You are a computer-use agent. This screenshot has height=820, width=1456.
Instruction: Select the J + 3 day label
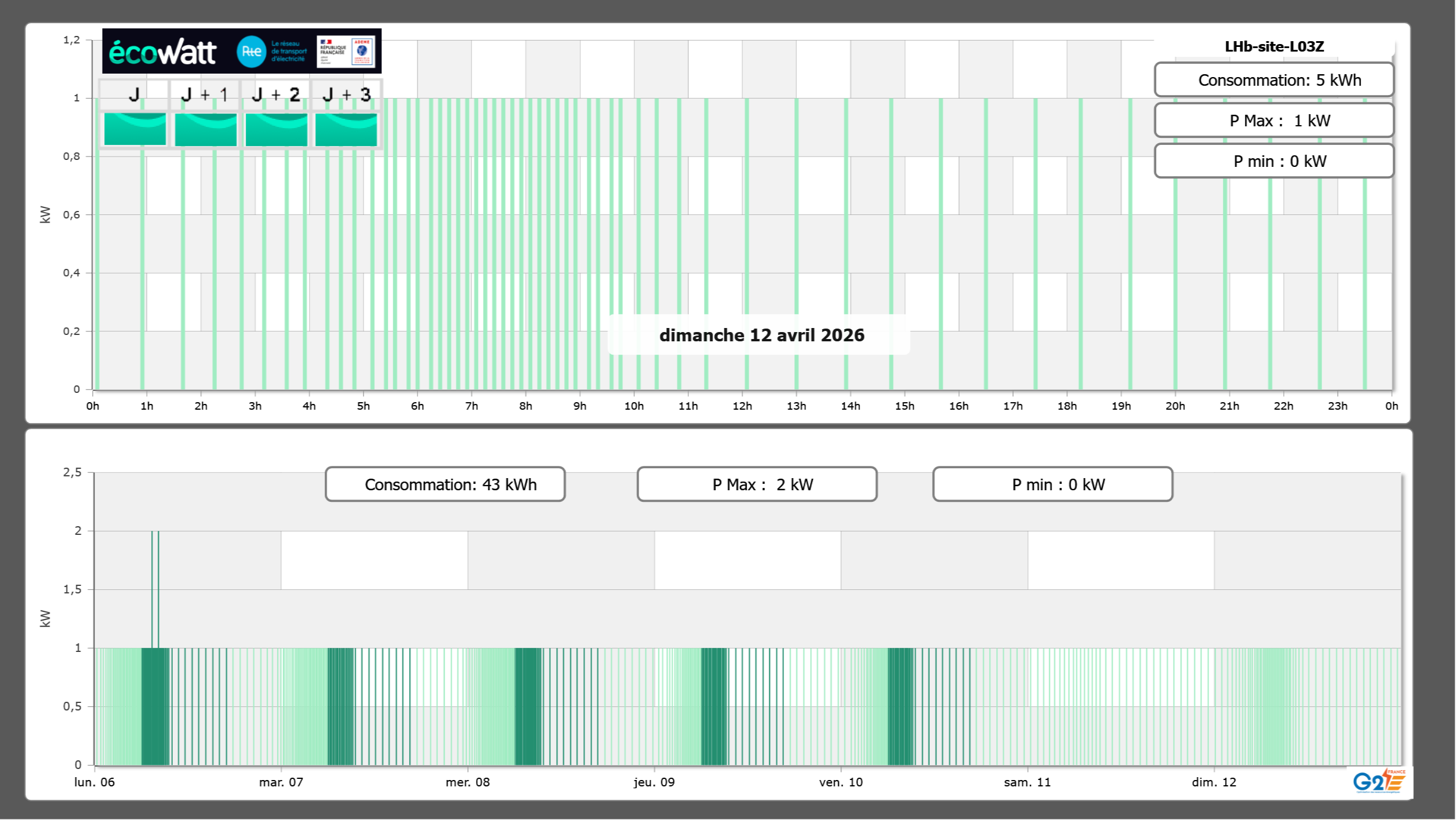[x=346, y=94]
